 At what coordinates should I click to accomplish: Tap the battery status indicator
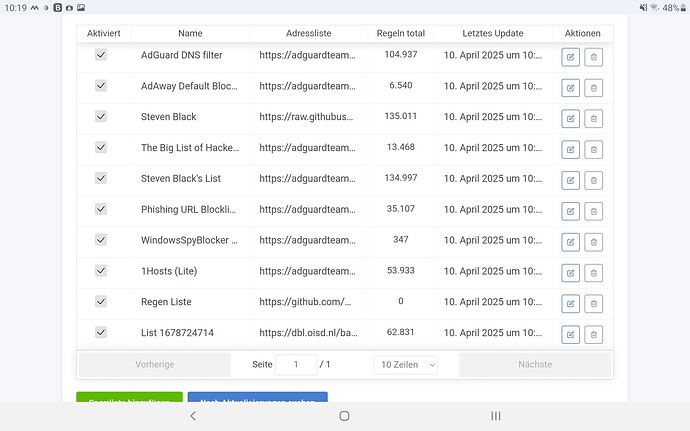click(x=674, y=7)
